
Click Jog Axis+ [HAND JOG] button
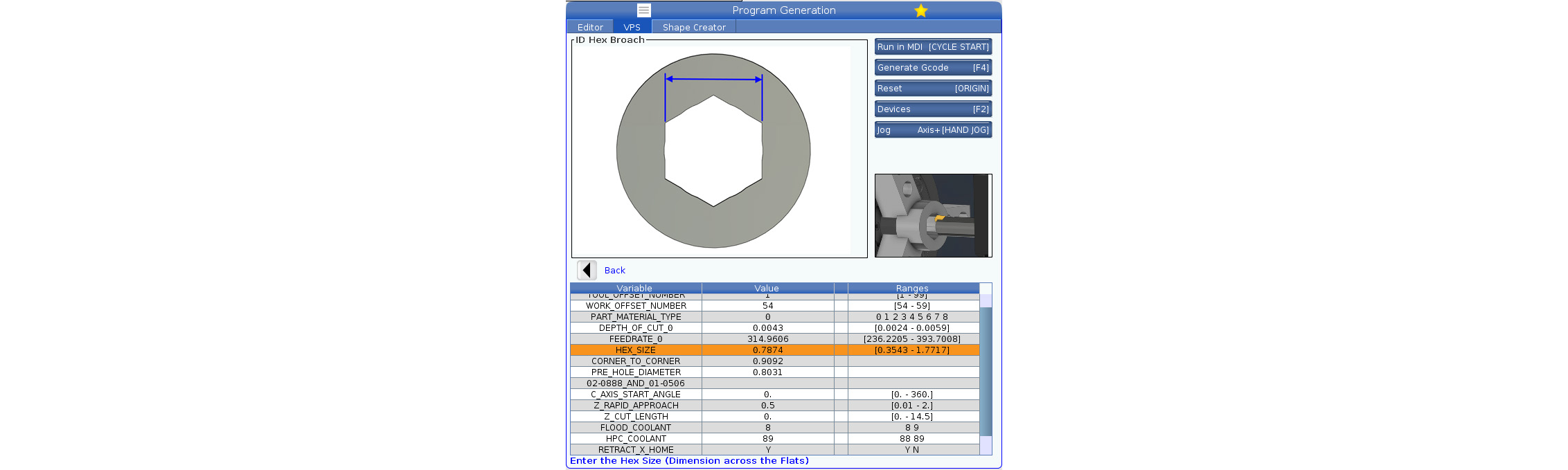pos(933,129)
